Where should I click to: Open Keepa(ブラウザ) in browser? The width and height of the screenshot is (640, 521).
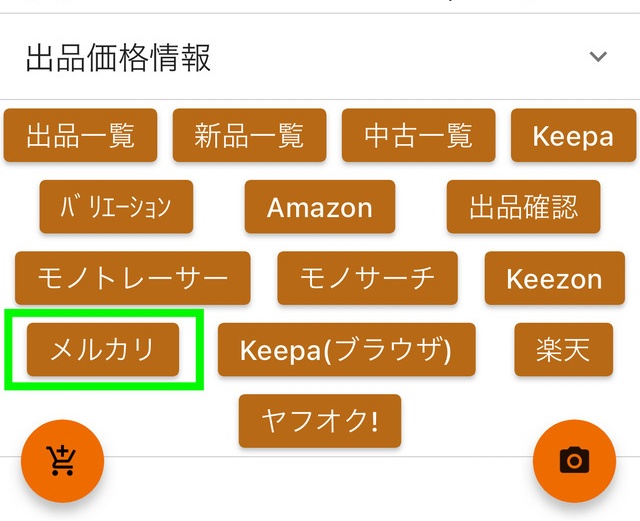[346, 350]
